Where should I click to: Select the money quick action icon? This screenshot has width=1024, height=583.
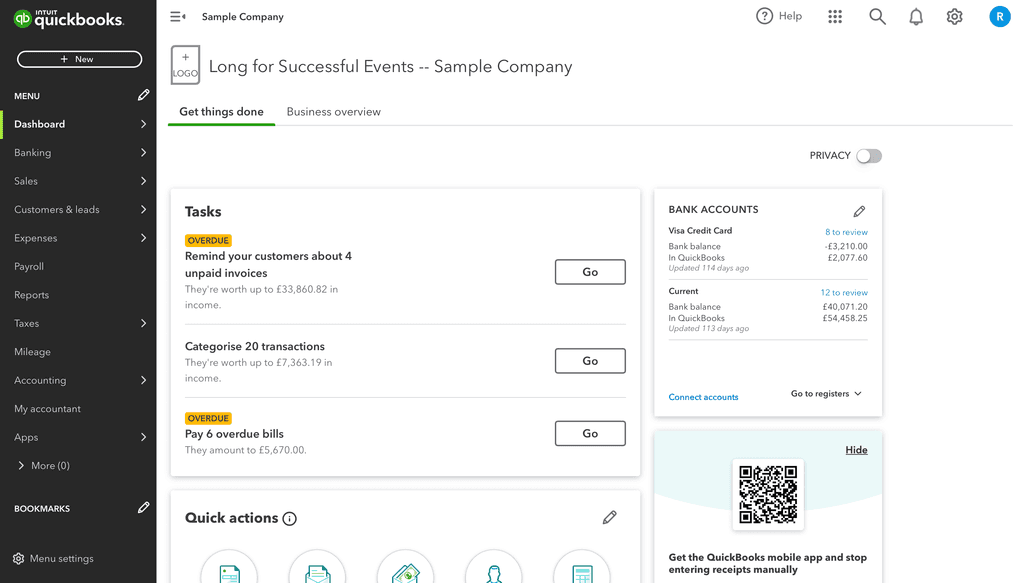tap(405, 570)
